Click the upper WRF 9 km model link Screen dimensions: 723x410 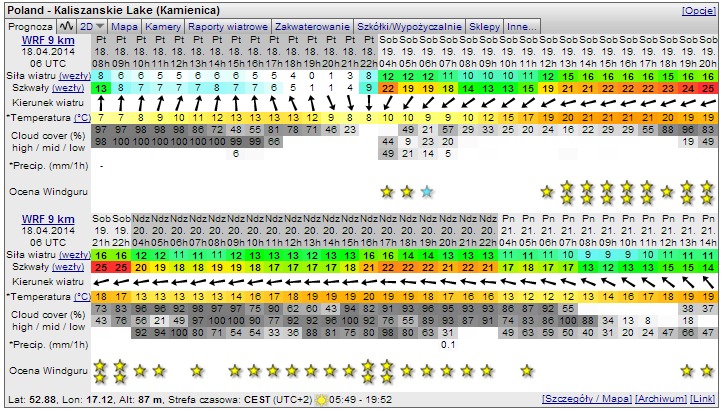point(48,40)
